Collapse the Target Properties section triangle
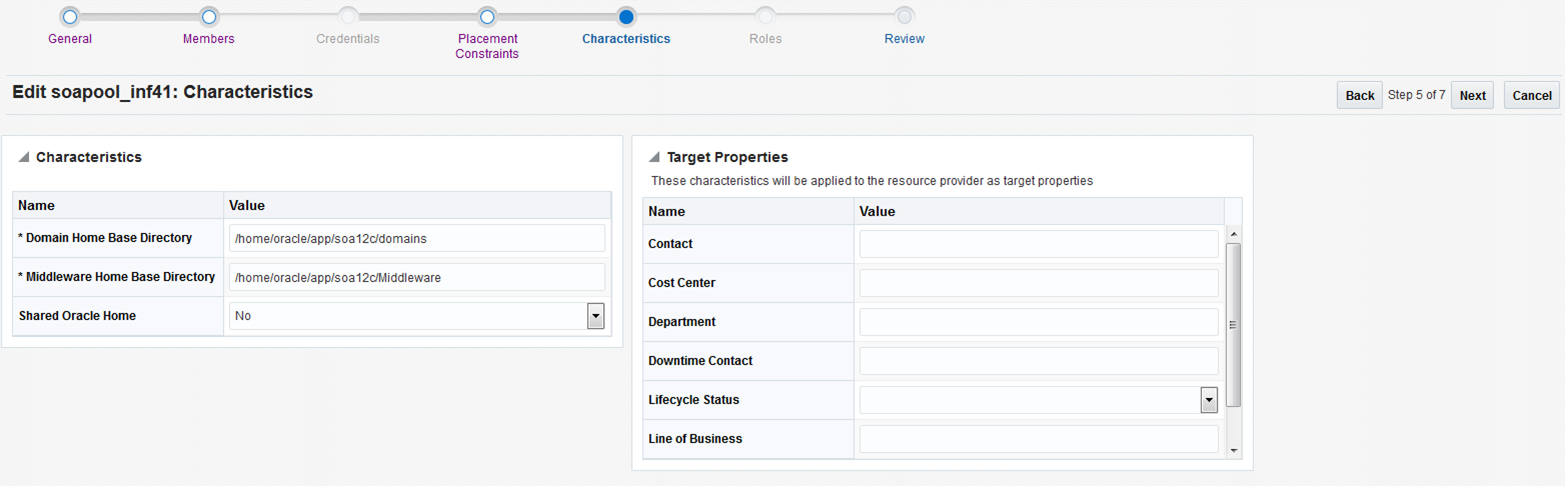The width and height of the screenshot is (1565, 486). [x=655, y=158]
